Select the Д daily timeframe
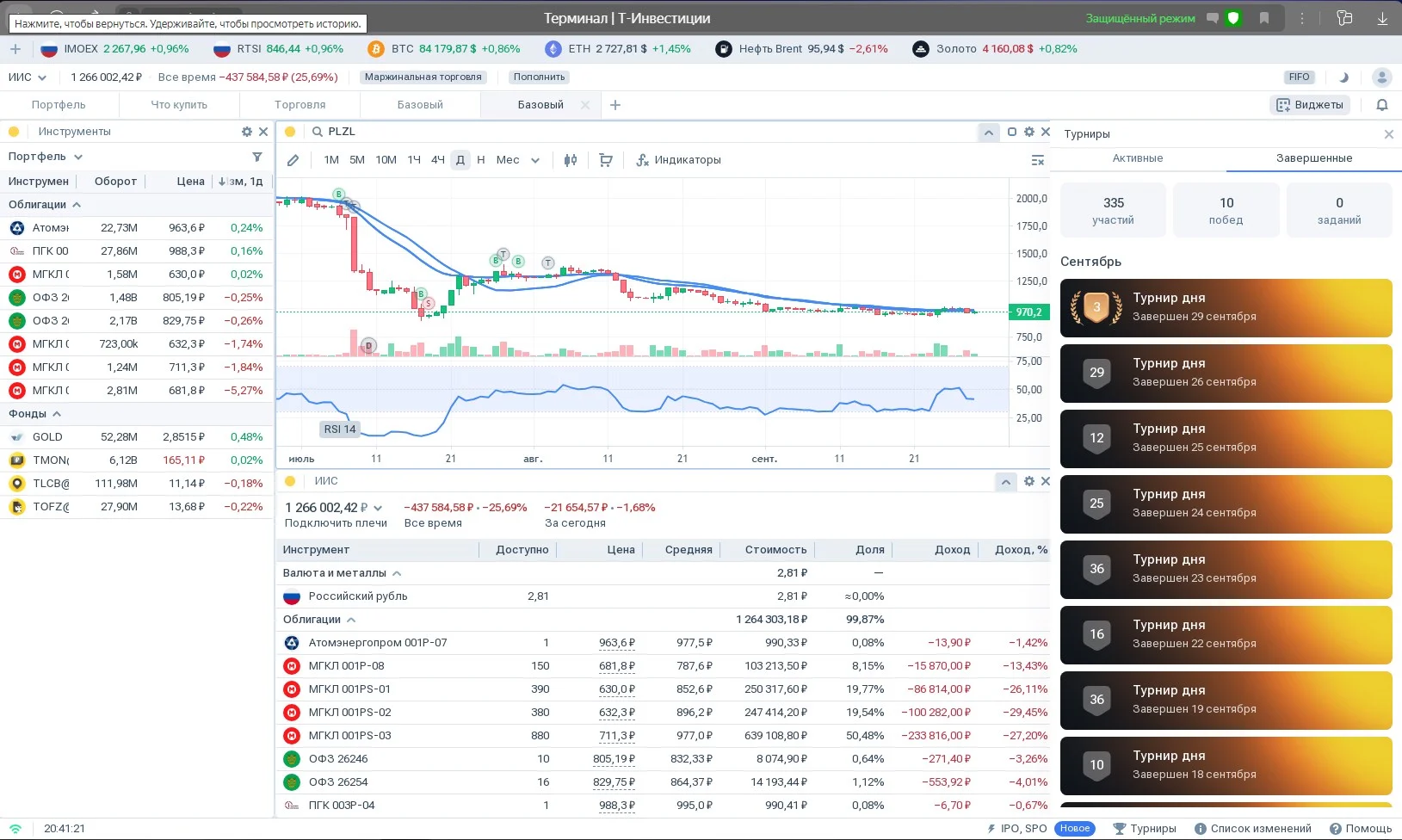1402x840 pixels. pyautogui.click(x=460, y=160)
